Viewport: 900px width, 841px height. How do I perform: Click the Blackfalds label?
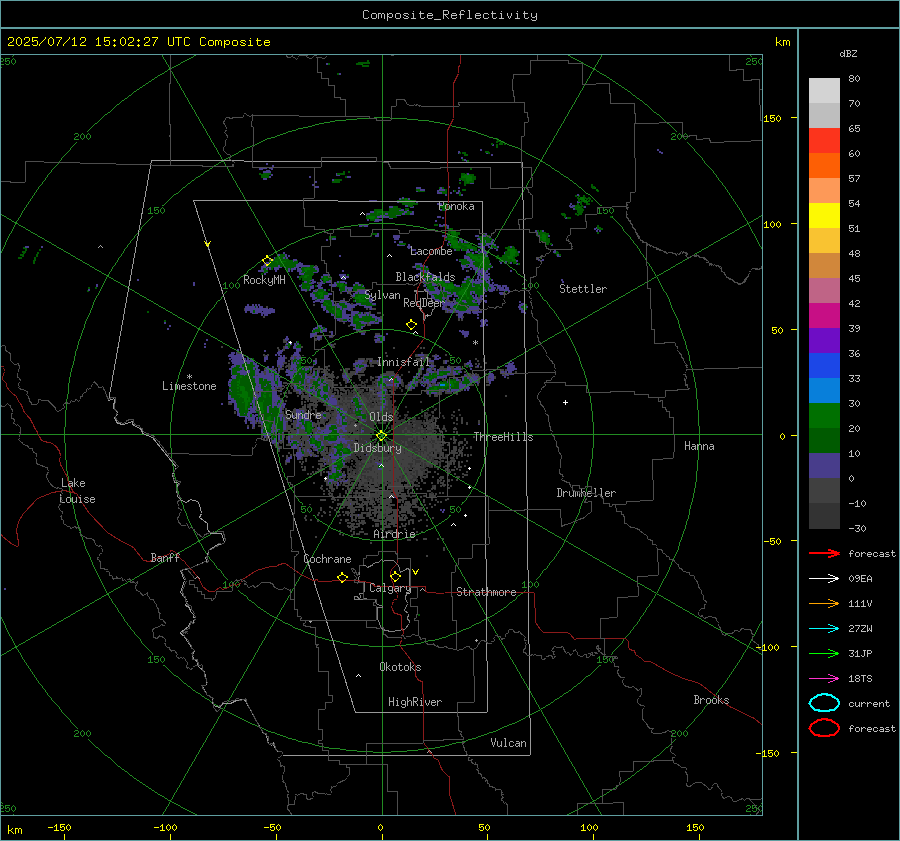(425, 277)
